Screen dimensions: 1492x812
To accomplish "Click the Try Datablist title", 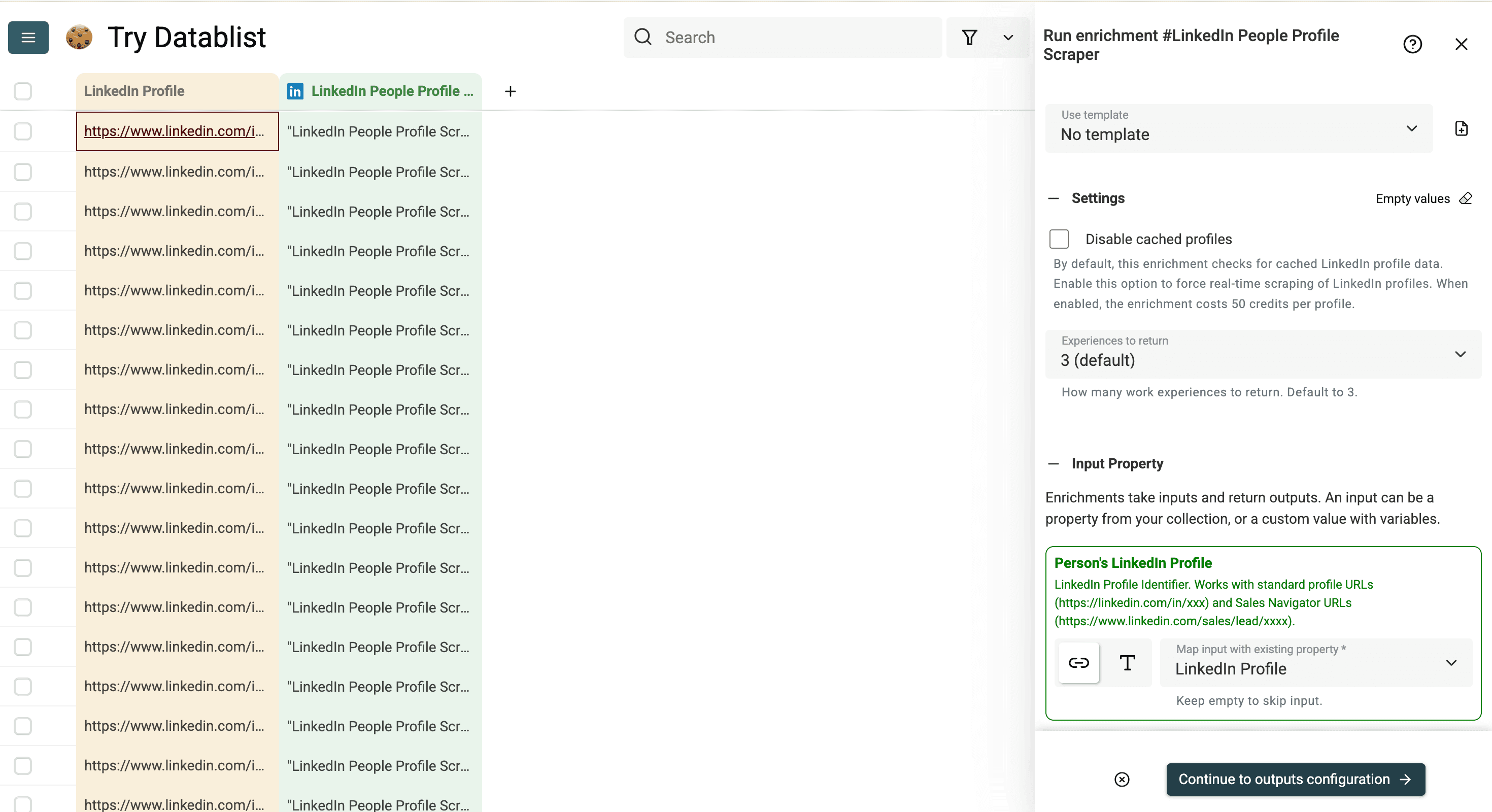I will tap(187, 37).
